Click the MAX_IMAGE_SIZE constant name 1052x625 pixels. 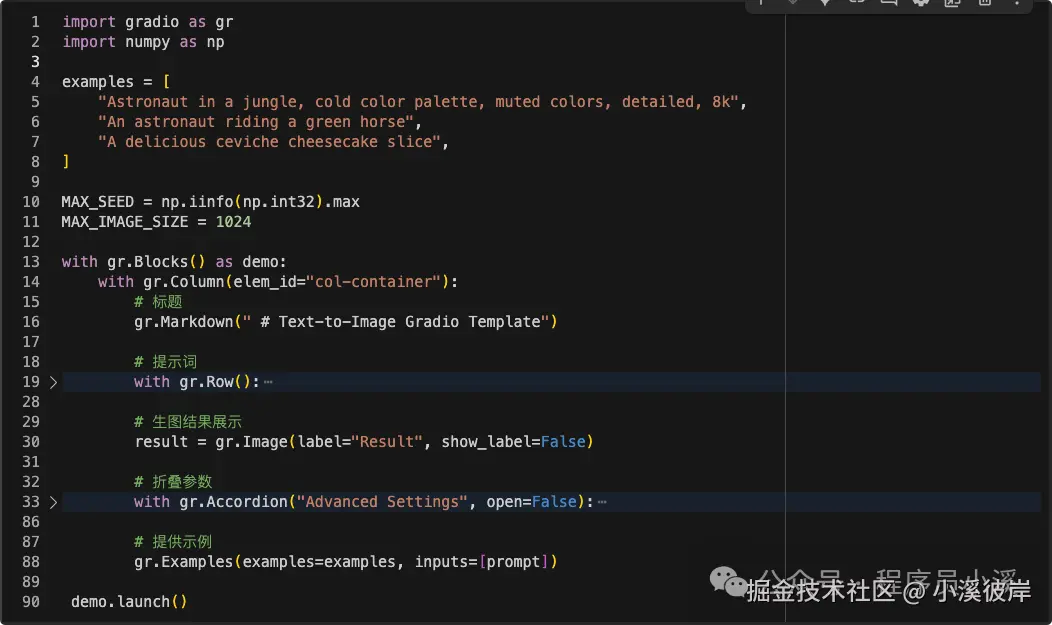[x=125, y=222]
